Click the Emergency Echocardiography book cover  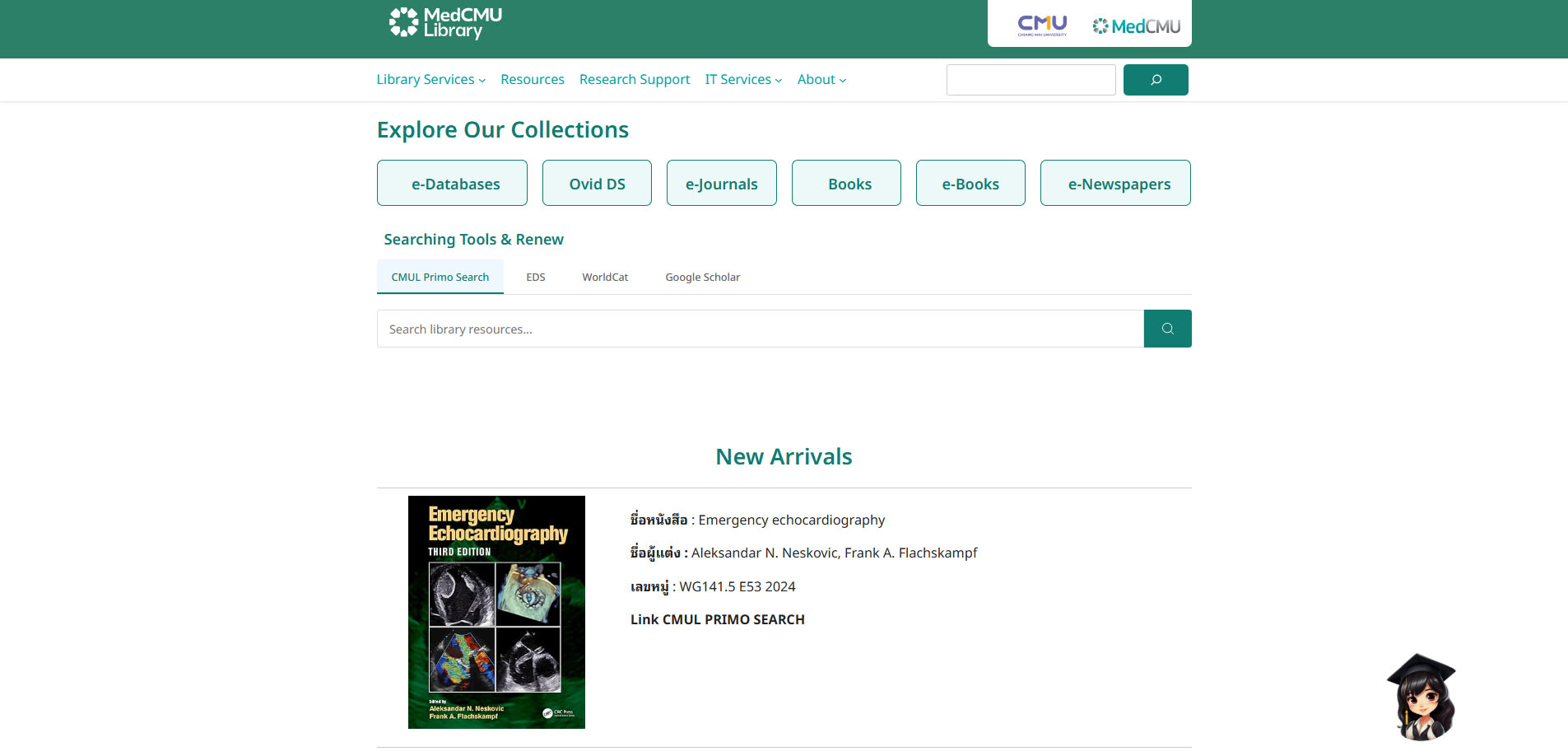[496, 612]
